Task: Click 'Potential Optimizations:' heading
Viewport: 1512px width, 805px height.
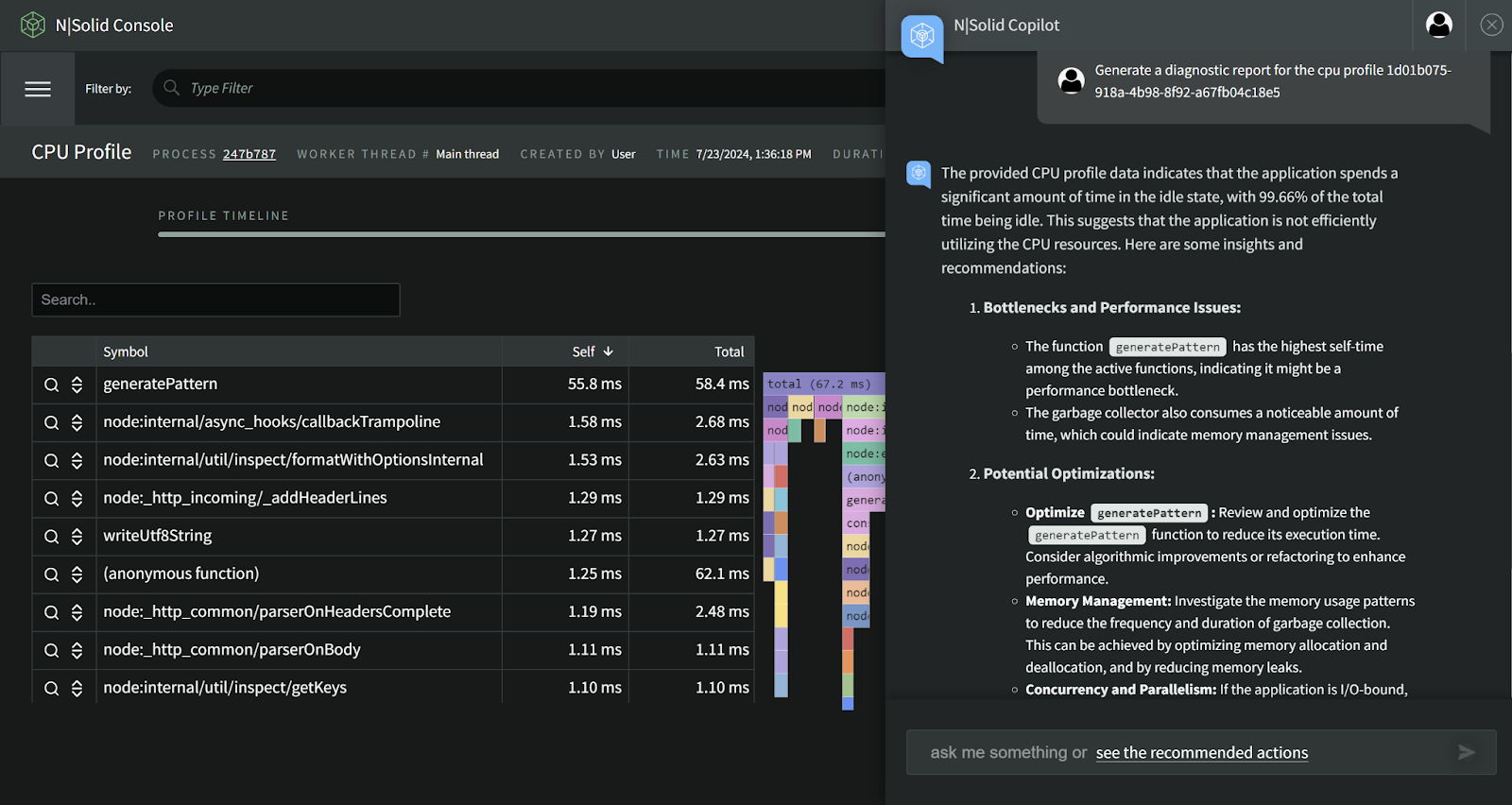Action: point(1069,473)
